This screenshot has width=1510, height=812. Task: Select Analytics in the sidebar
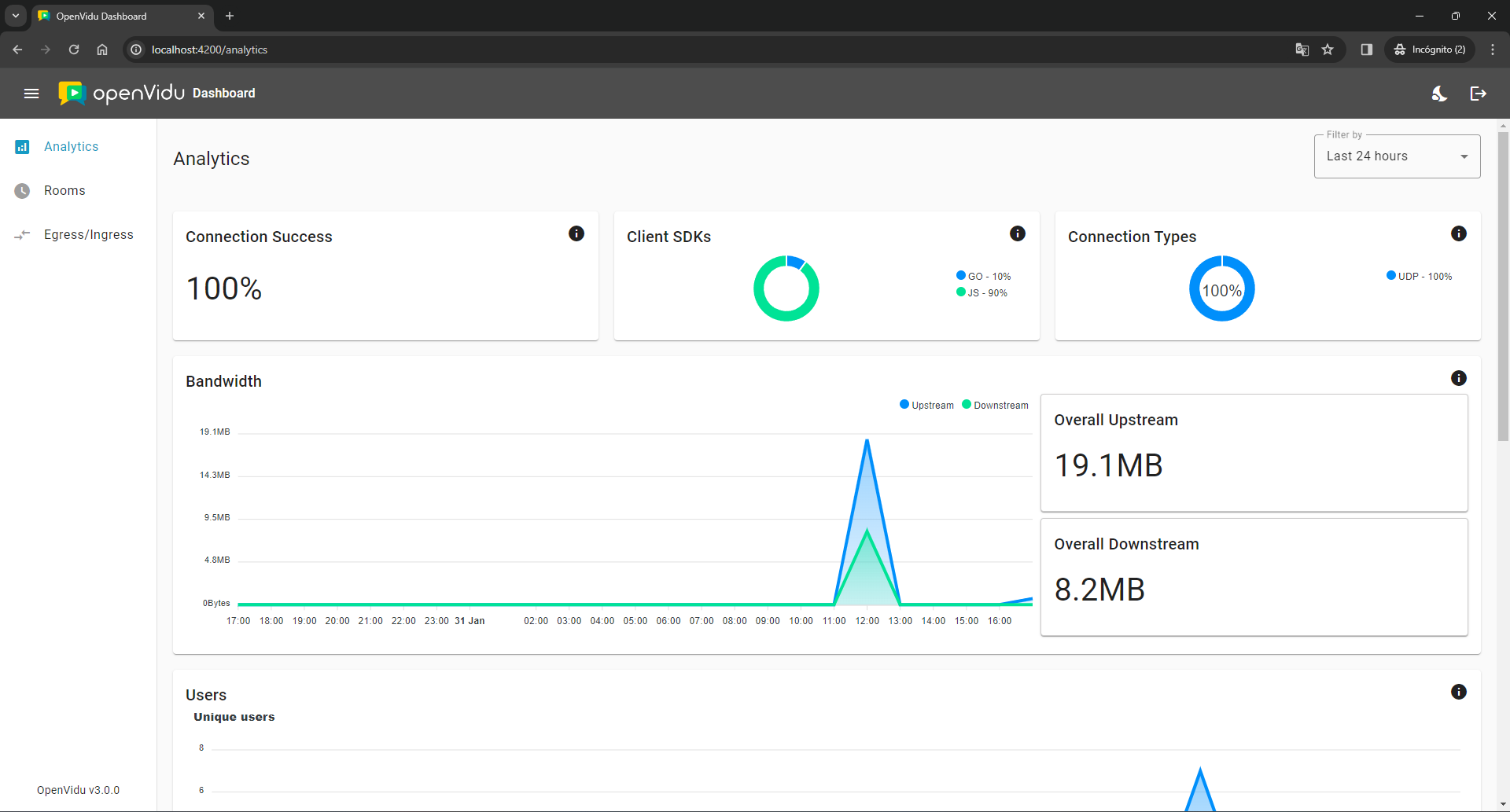tap(71, 147)
